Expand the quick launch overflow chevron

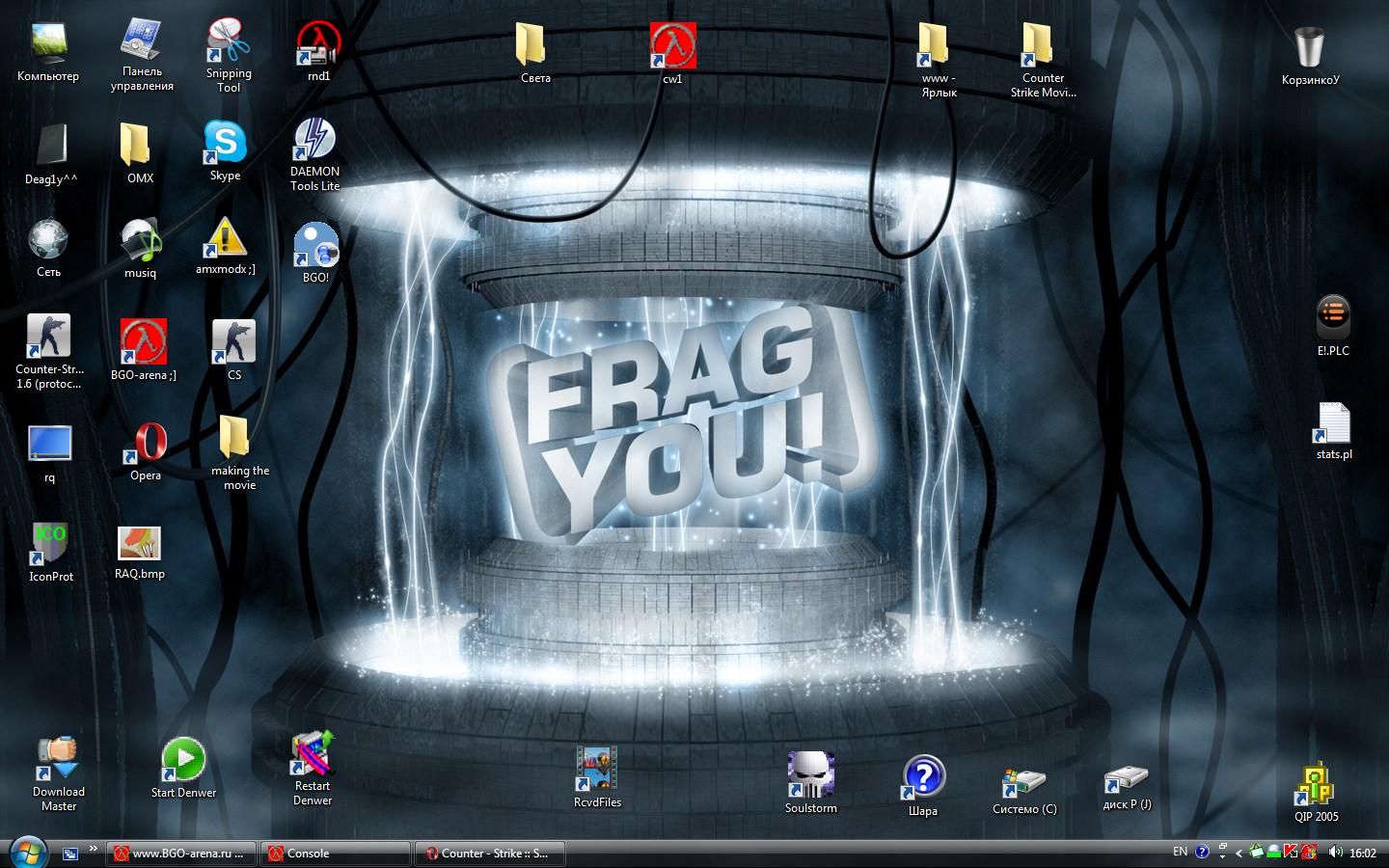tap(94, 849)
